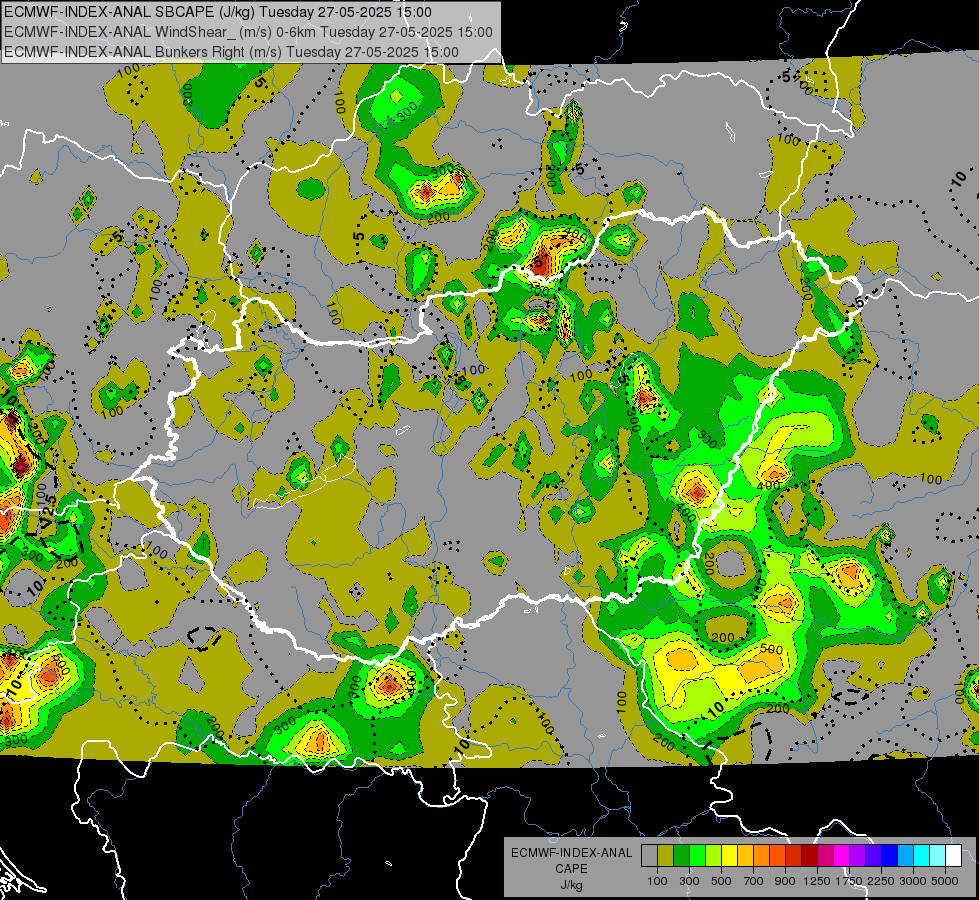
Task: Click the 3000 legend scale value
Action: [x=913, y=881]
